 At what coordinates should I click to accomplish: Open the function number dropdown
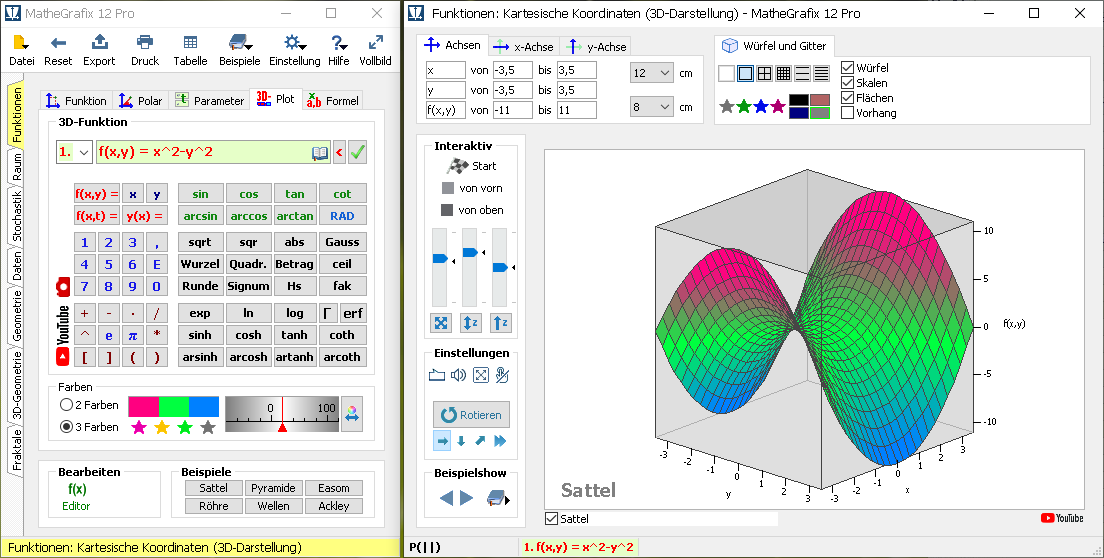tap(84, 152)
